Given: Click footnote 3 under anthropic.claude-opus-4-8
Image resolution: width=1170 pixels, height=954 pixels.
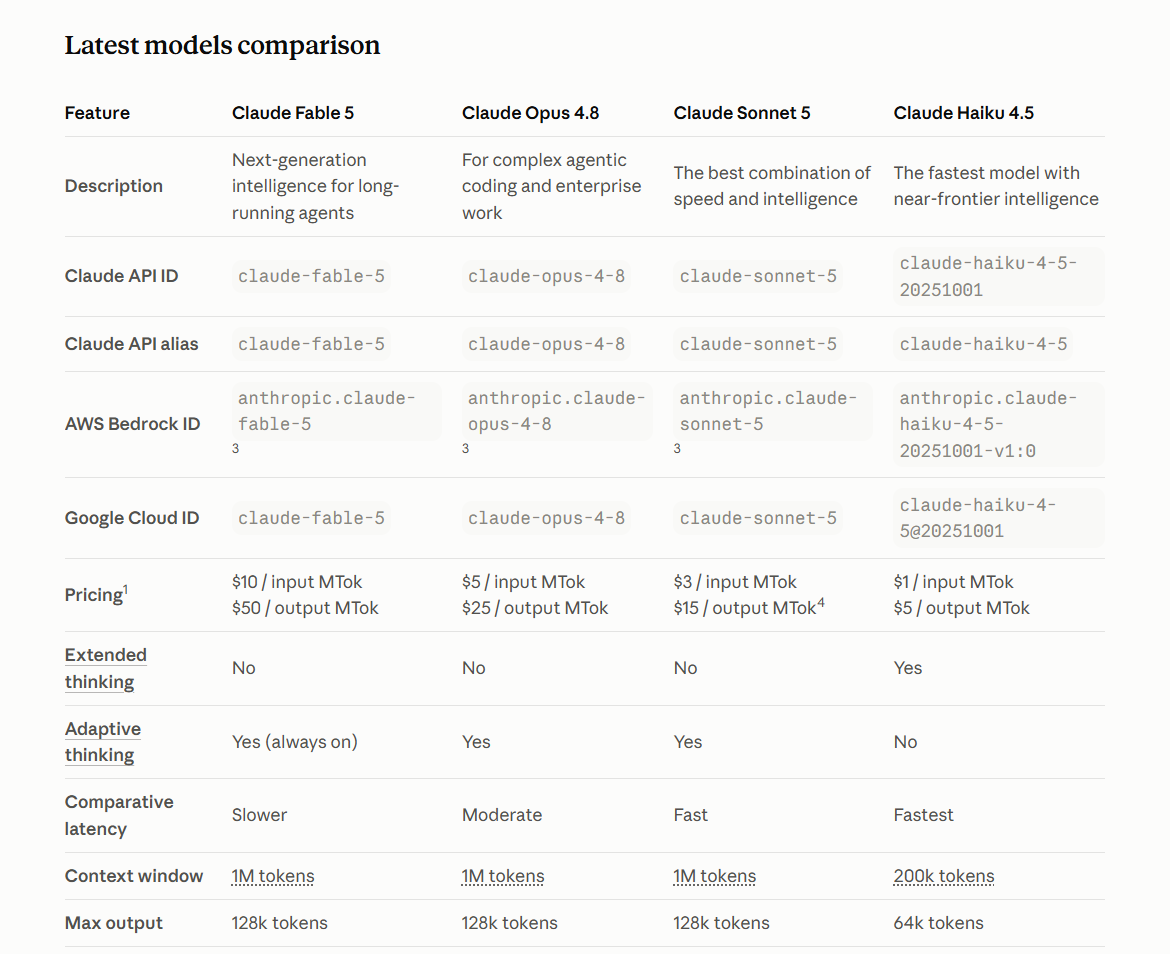Looking at the screenshot, I should pos(466,448).
